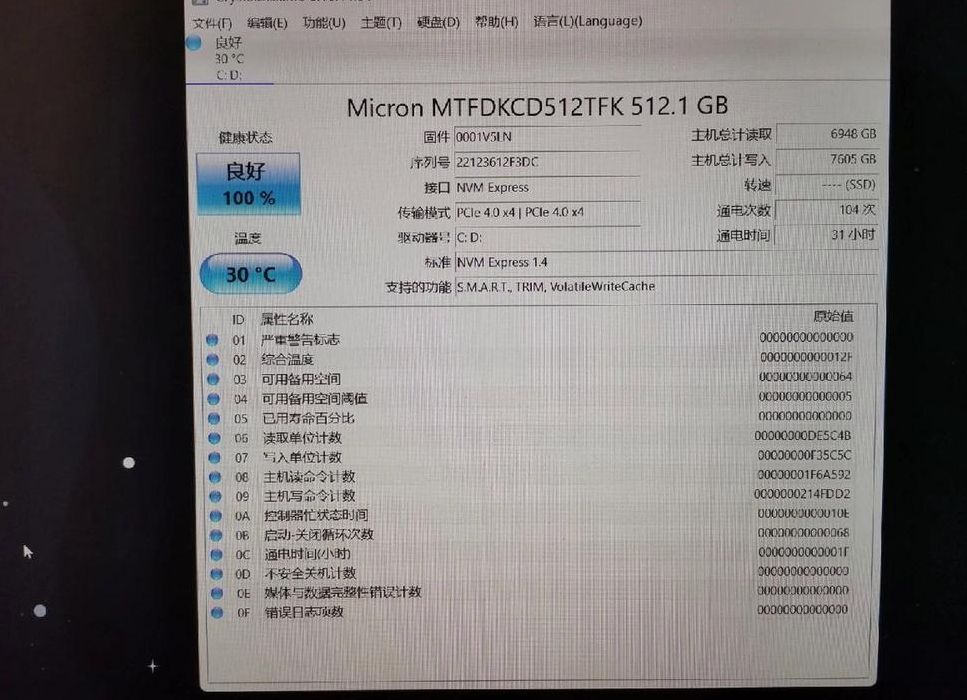Click the power on hours value 31 小时
Screen dimensions: 967x700
(x=827, y=235)
